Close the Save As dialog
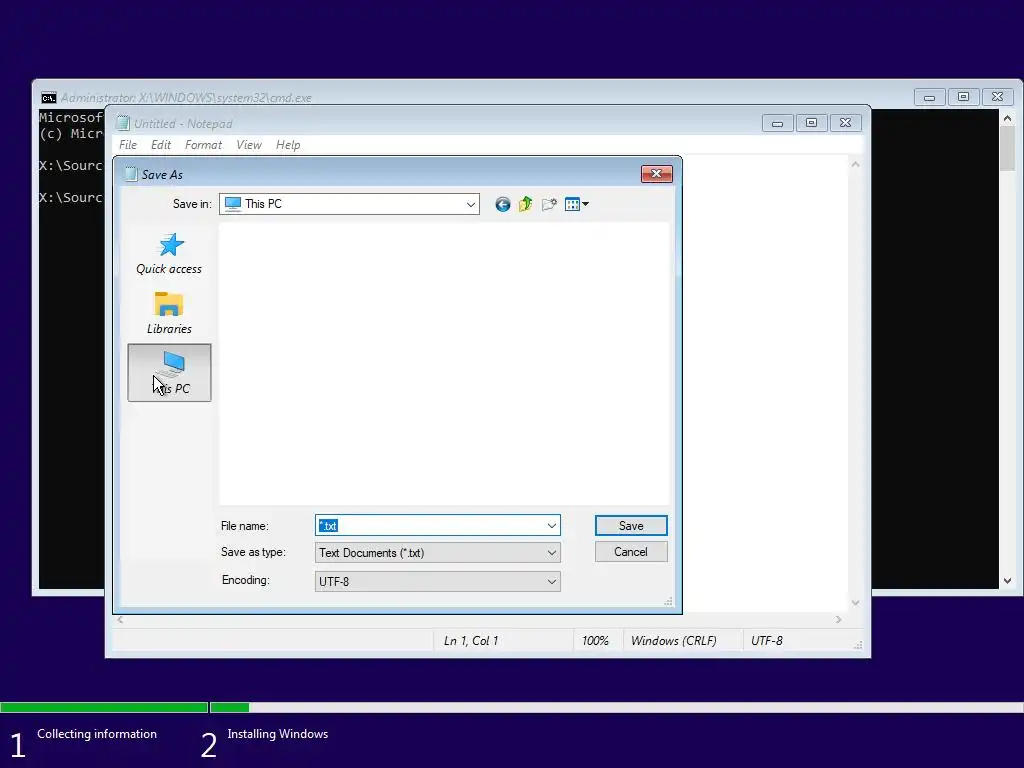 pos(656,174)
